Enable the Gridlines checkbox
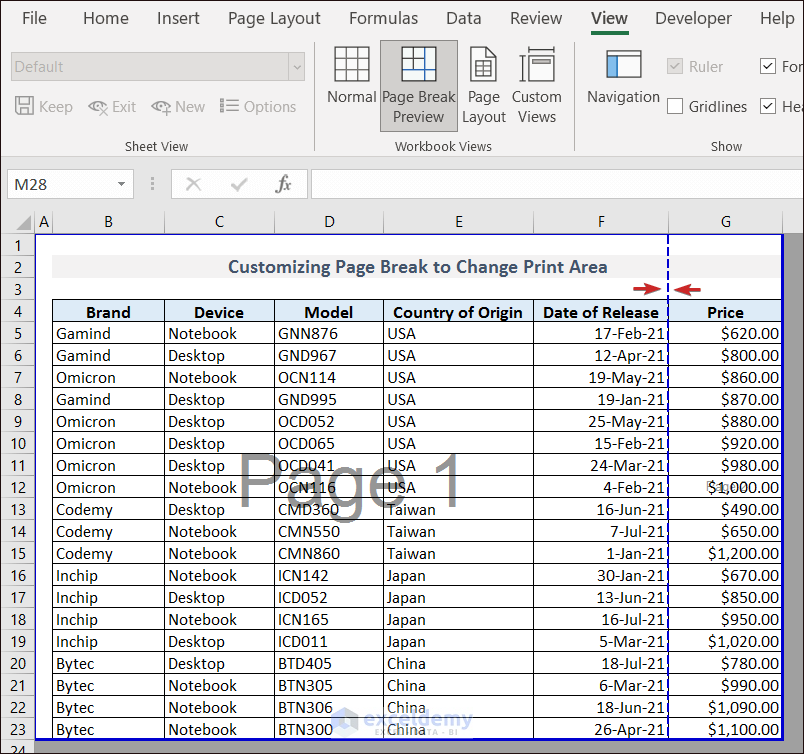The image size is (804, 754). [675, 107]
